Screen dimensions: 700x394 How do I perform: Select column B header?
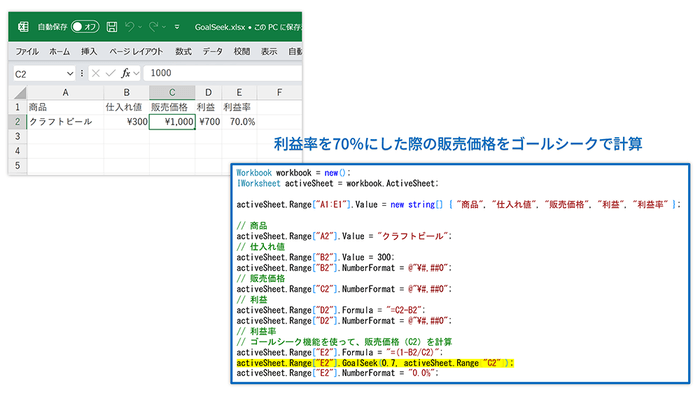(x=126, y=93)
